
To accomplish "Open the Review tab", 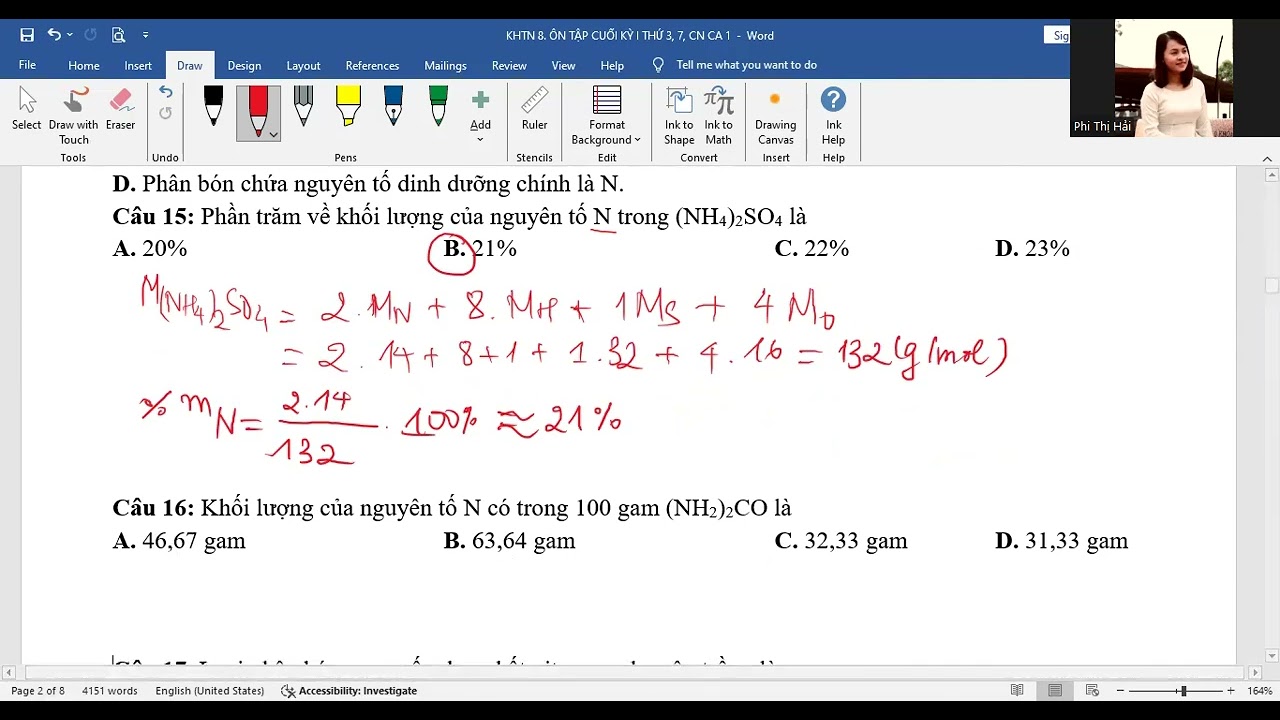I will (x=509, y=65).
